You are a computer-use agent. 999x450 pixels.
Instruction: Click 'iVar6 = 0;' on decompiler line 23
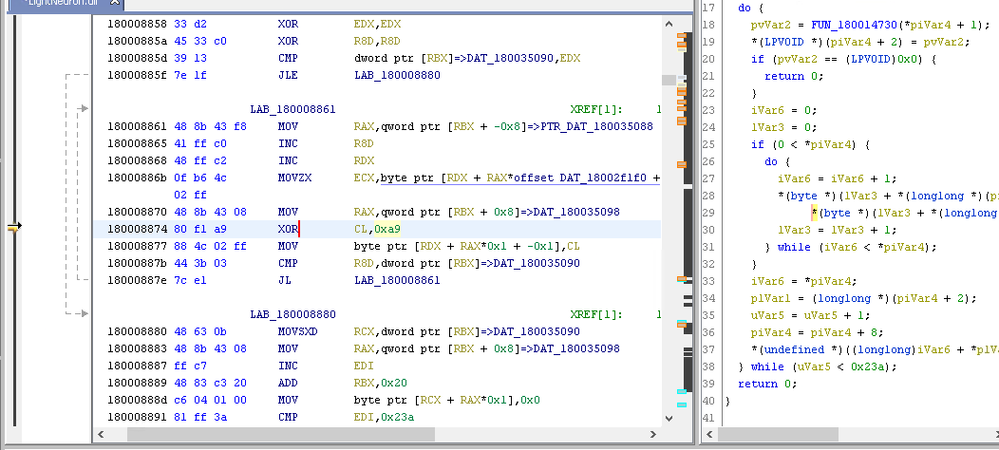[x=784, y=110]
